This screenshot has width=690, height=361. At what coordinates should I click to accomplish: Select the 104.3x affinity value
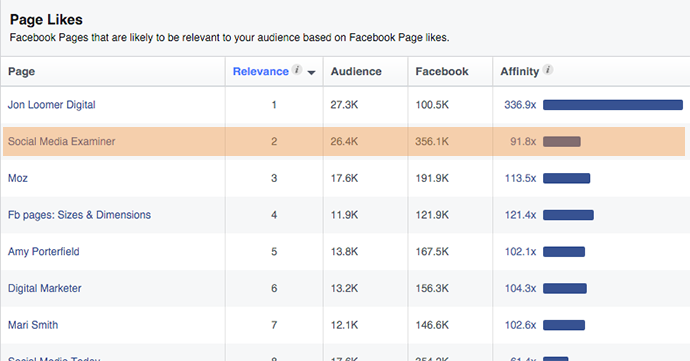[521, 288]
